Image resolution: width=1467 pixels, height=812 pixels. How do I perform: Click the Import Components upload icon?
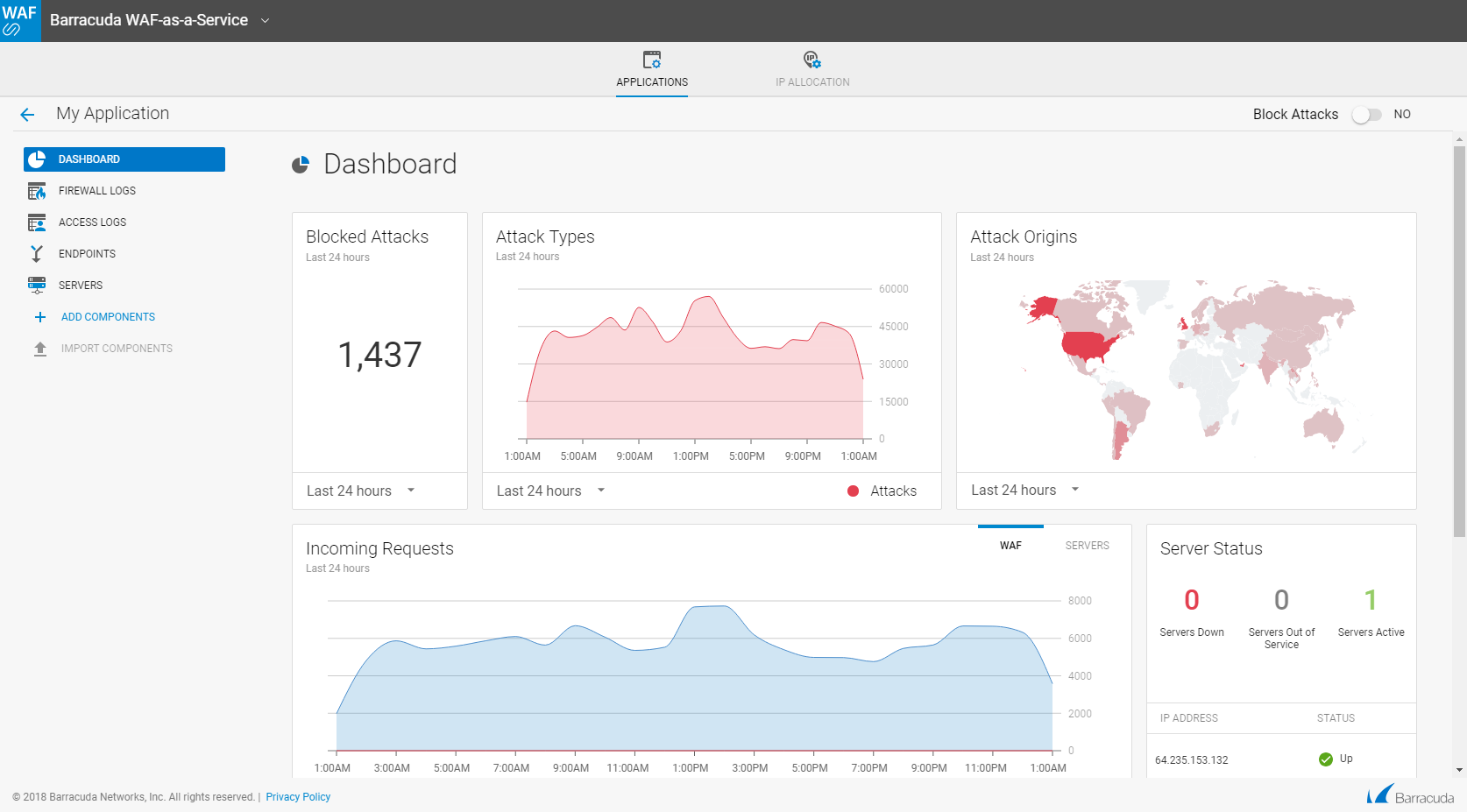point(40,349)
